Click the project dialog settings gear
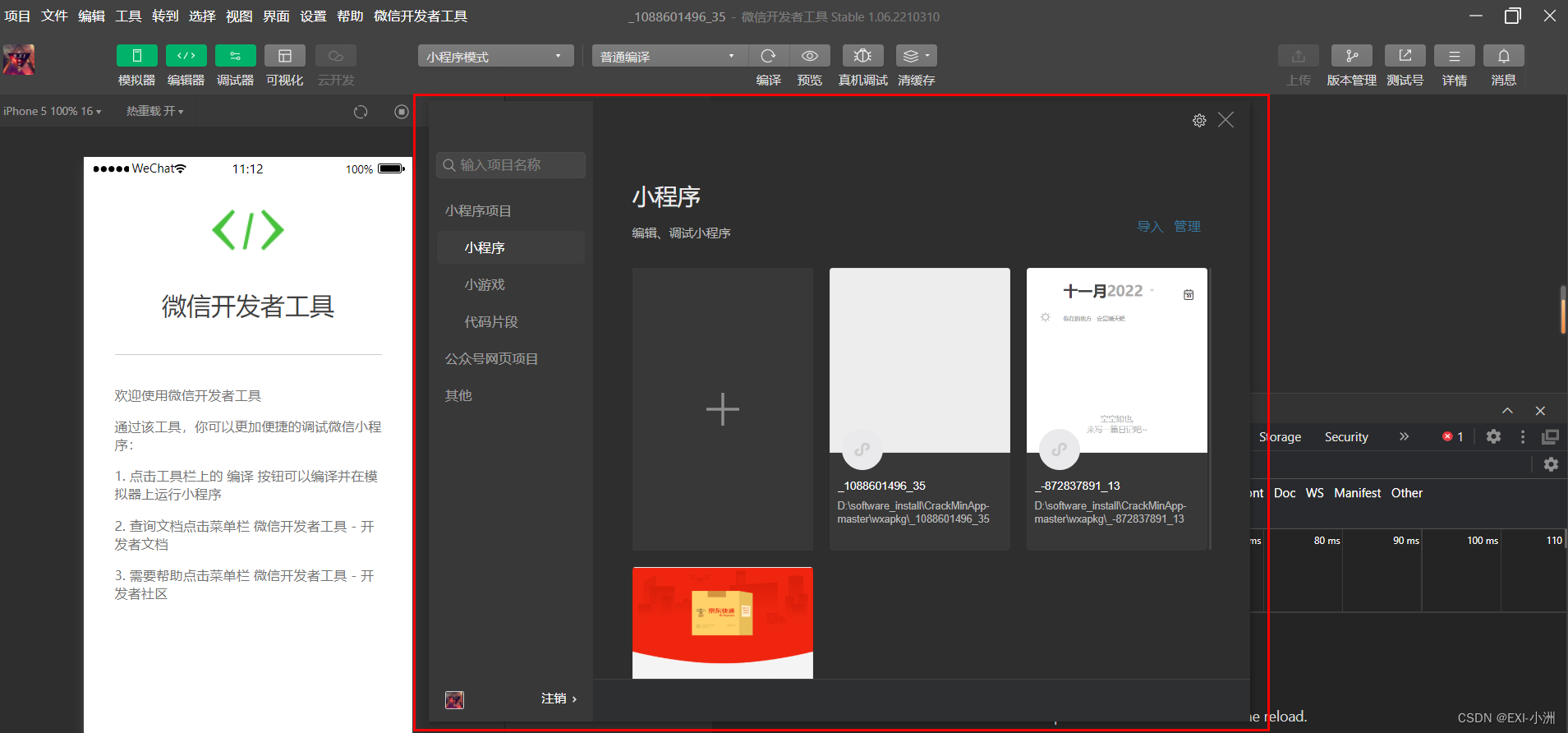 tap(1199, 121)
